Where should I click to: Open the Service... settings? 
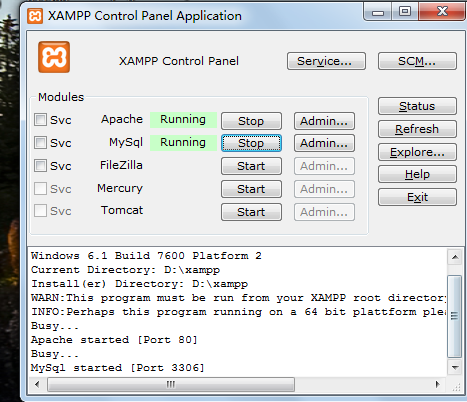[x=326, y=61]
